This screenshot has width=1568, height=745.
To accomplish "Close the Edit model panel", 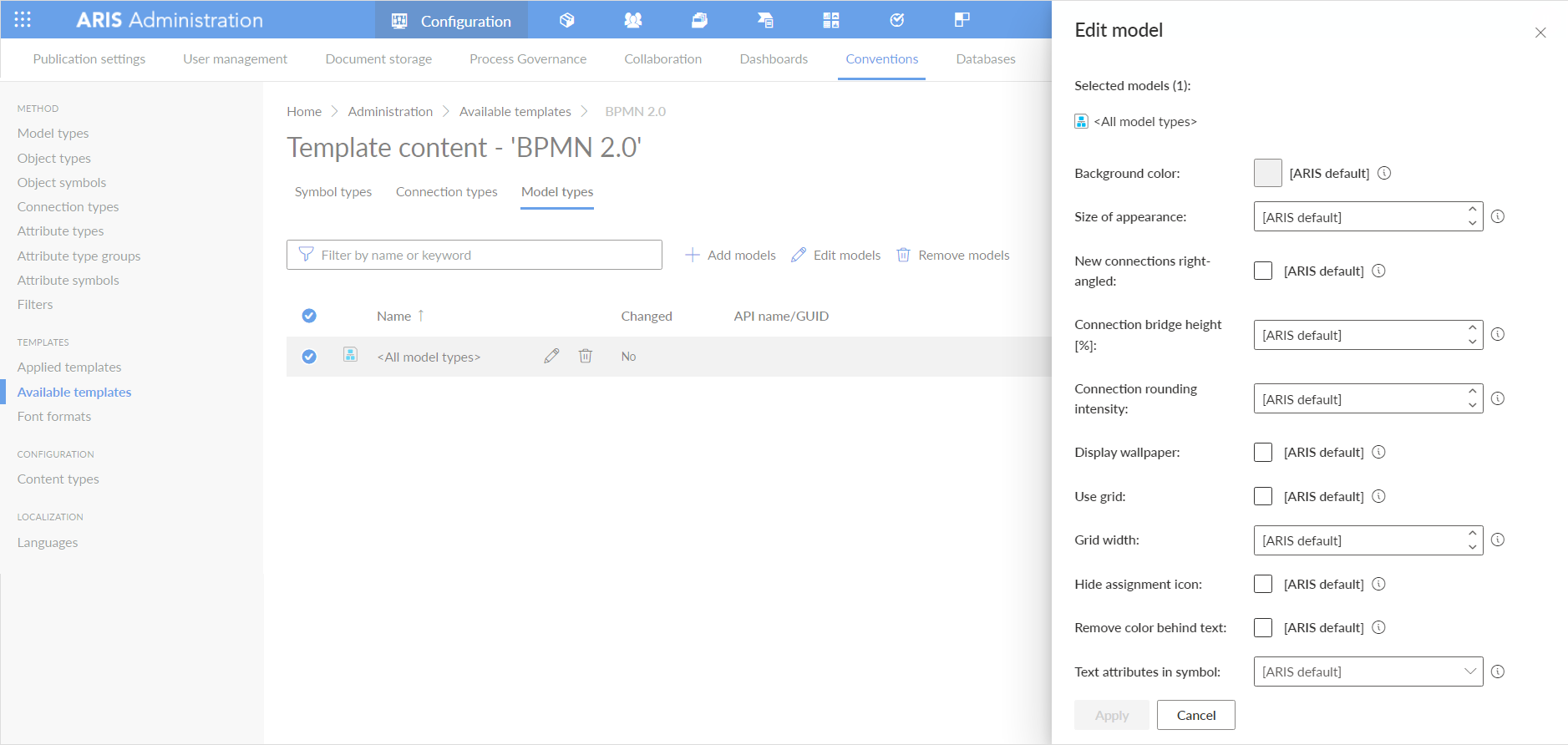I will pos(1540,33).
